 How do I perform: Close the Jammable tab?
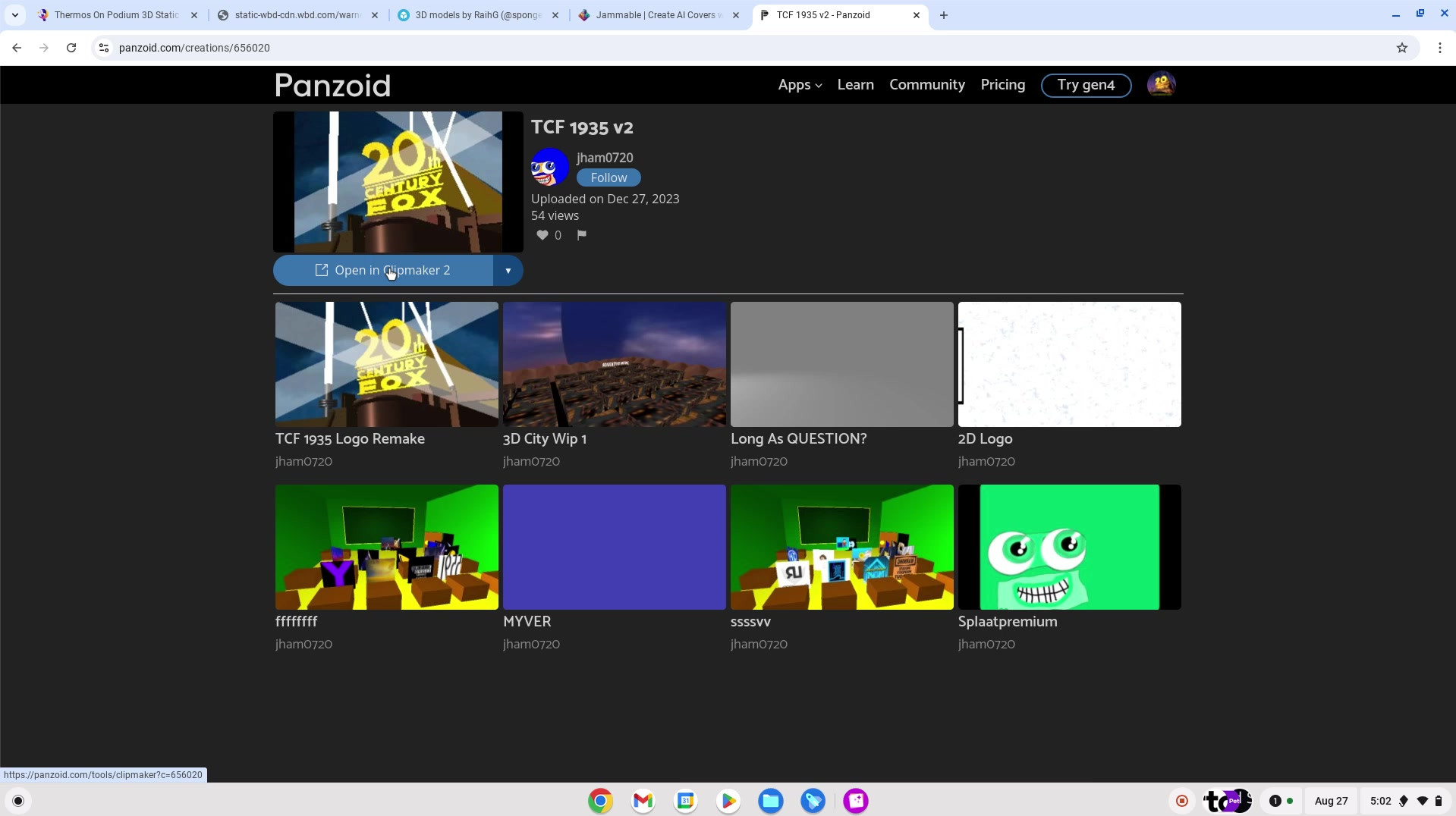pyautogui.click(x=735, y=15)
